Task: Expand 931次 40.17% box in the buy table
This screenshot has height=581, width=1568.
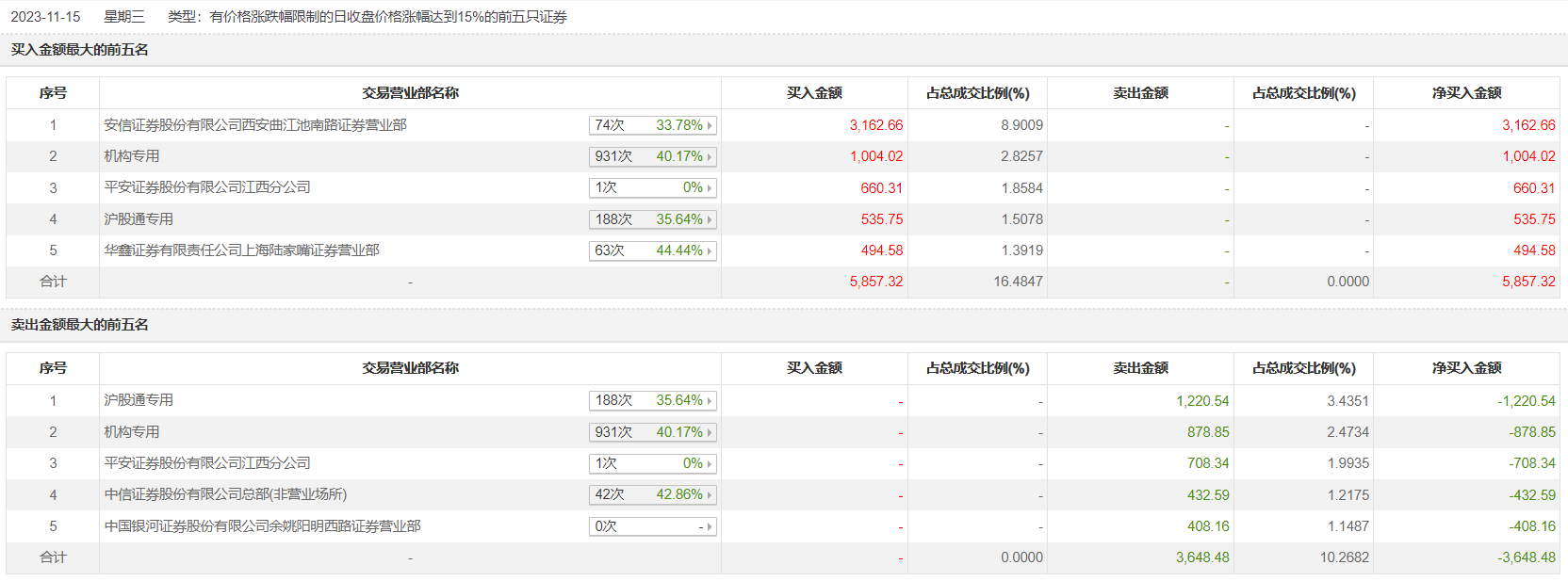Action: [x=653, y=156]
